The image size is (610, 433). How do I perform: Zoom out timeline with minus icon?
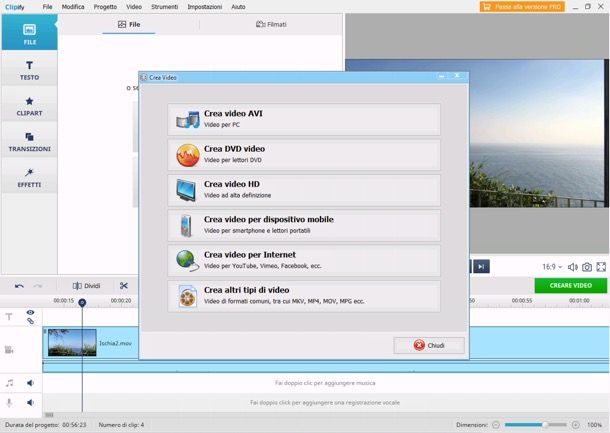click(x=496, y=425)
